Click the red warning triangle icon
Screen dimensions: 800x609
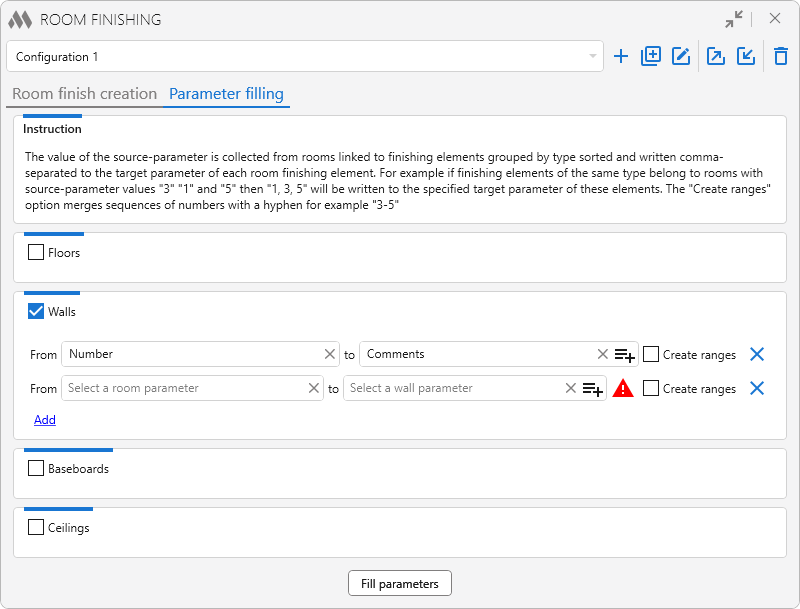coord(623,389)
